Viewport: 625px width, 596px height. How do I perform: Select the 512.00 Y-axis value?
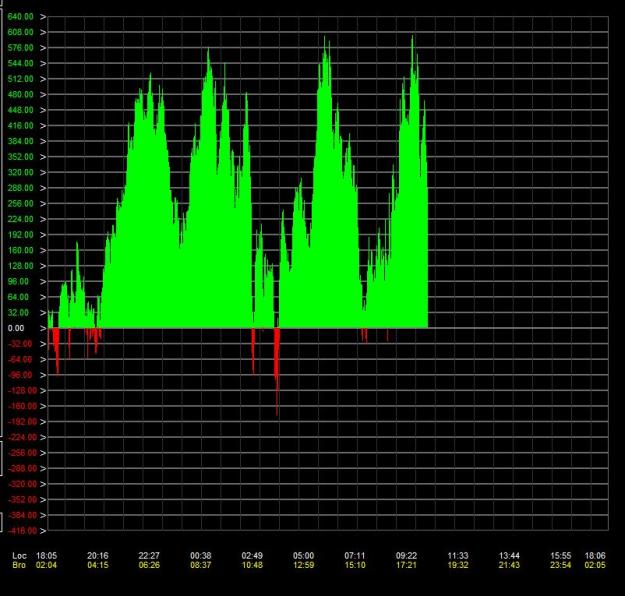(x=20, y=79)
